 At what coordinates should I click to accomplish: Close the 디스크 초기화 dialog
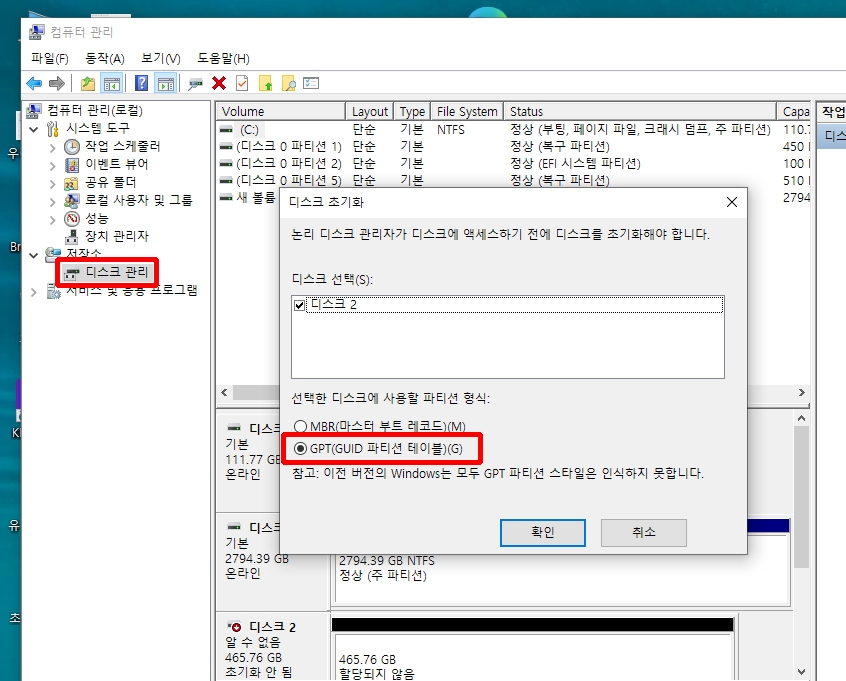(x=732, y=202)
